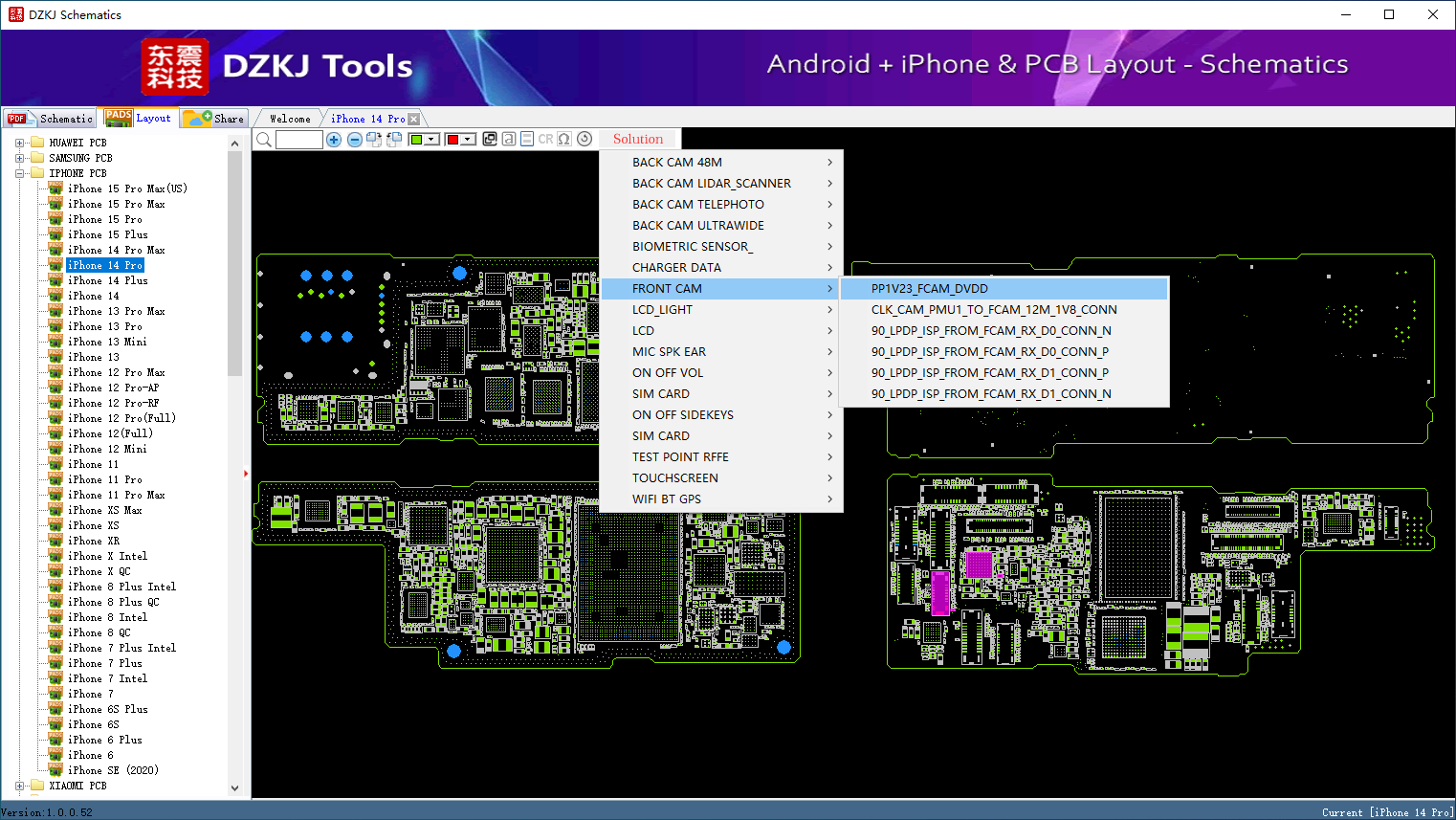Select 90_LPDP_ISP_FROM_FCAM_RX_D1_CONN_P entry
Screen dimensions: 1456x820
(x=1004, y=373)
